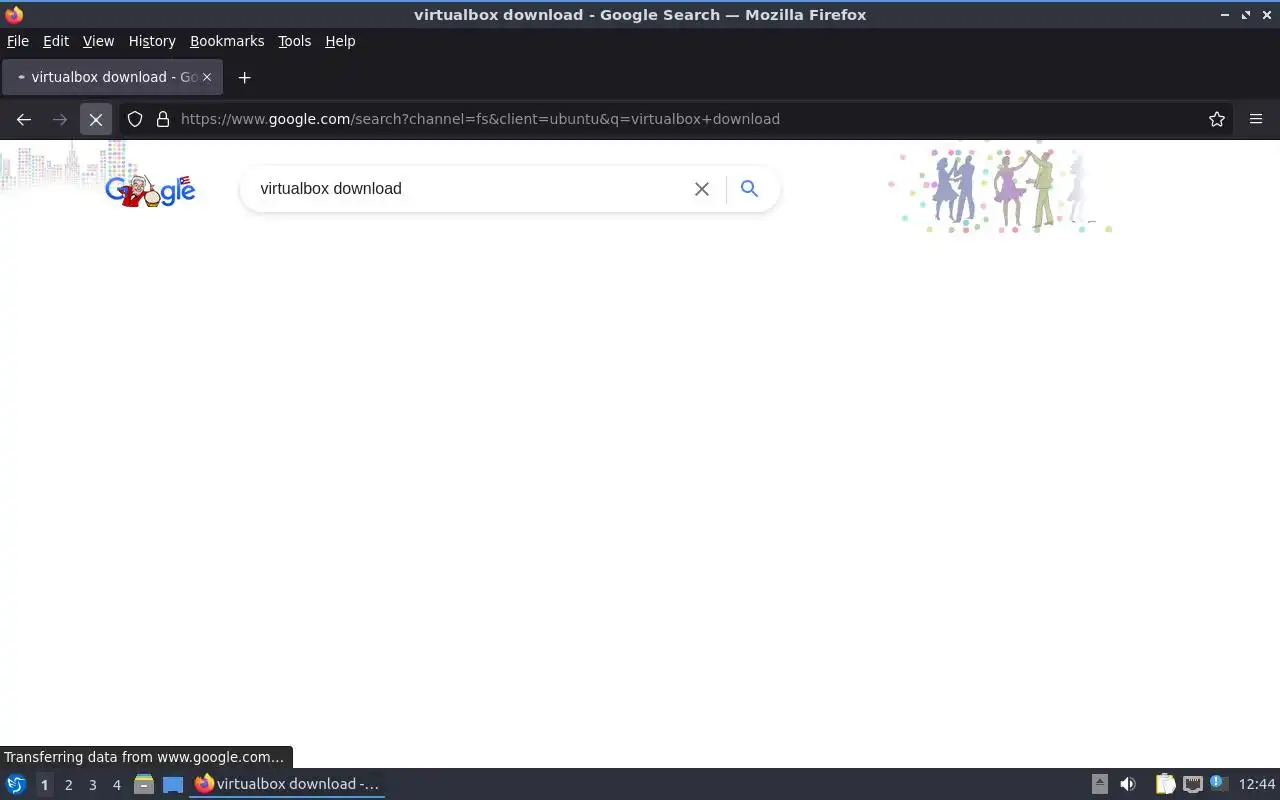Switch to workspace 4
Image resolution: width=1280 pixels, height=800 pixels.
[x=116, y=785]
